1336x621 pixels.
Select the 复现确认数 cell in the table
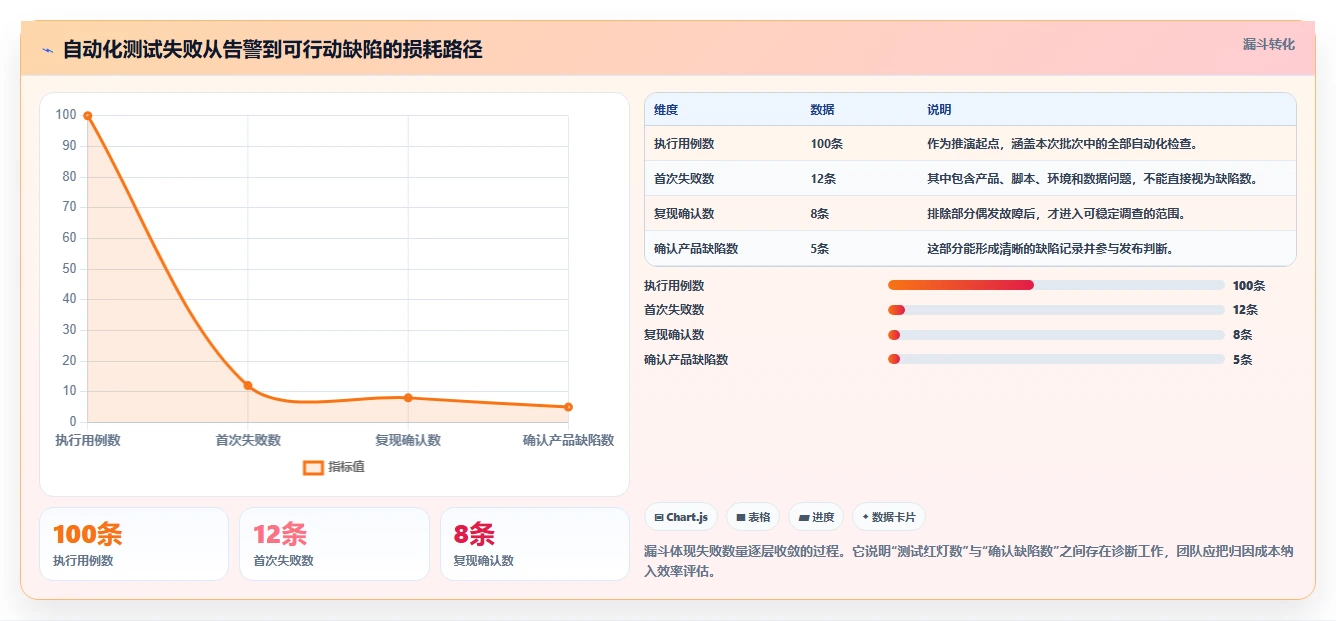(684, 214)
